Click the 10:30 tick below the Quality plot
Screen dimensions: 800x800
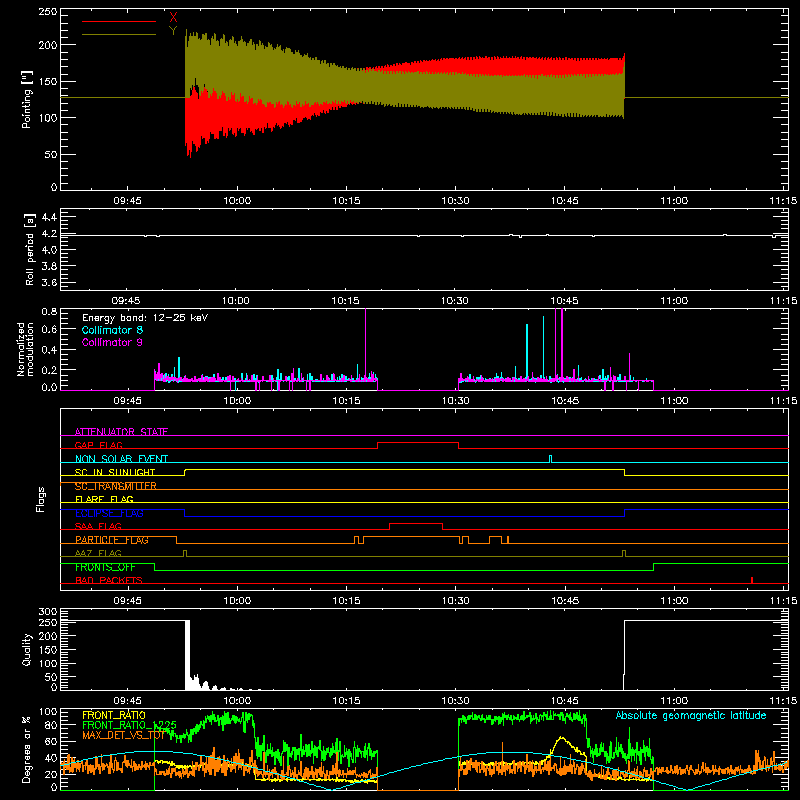pos(456,701)
